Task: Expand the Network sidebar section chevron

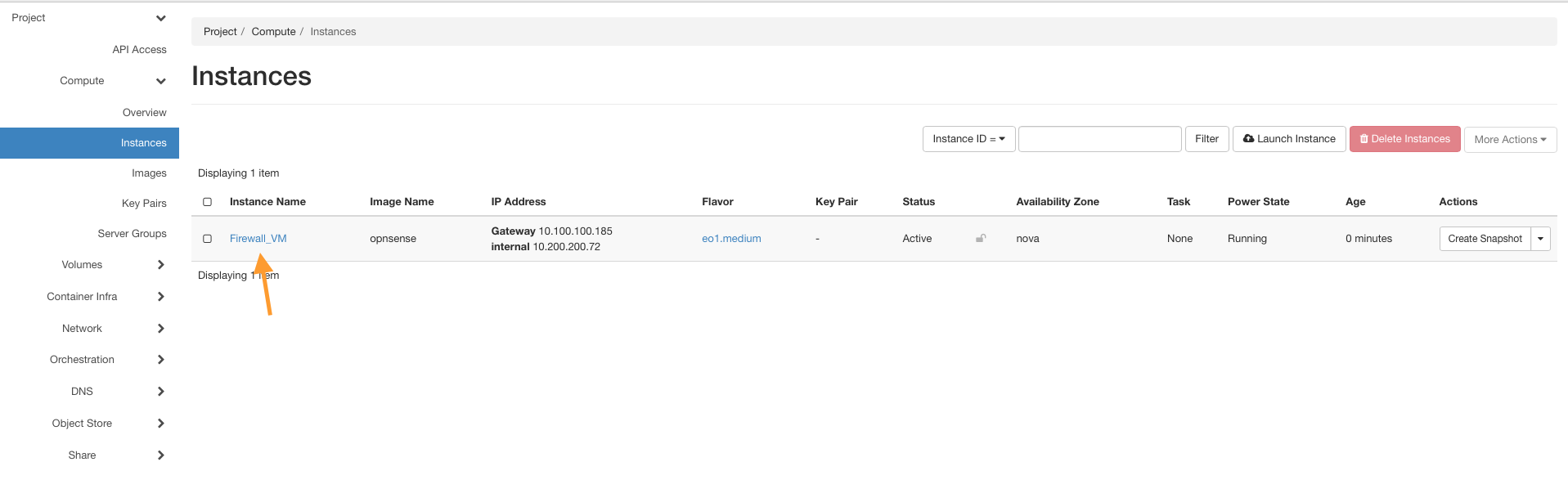Action: point(160,329)
